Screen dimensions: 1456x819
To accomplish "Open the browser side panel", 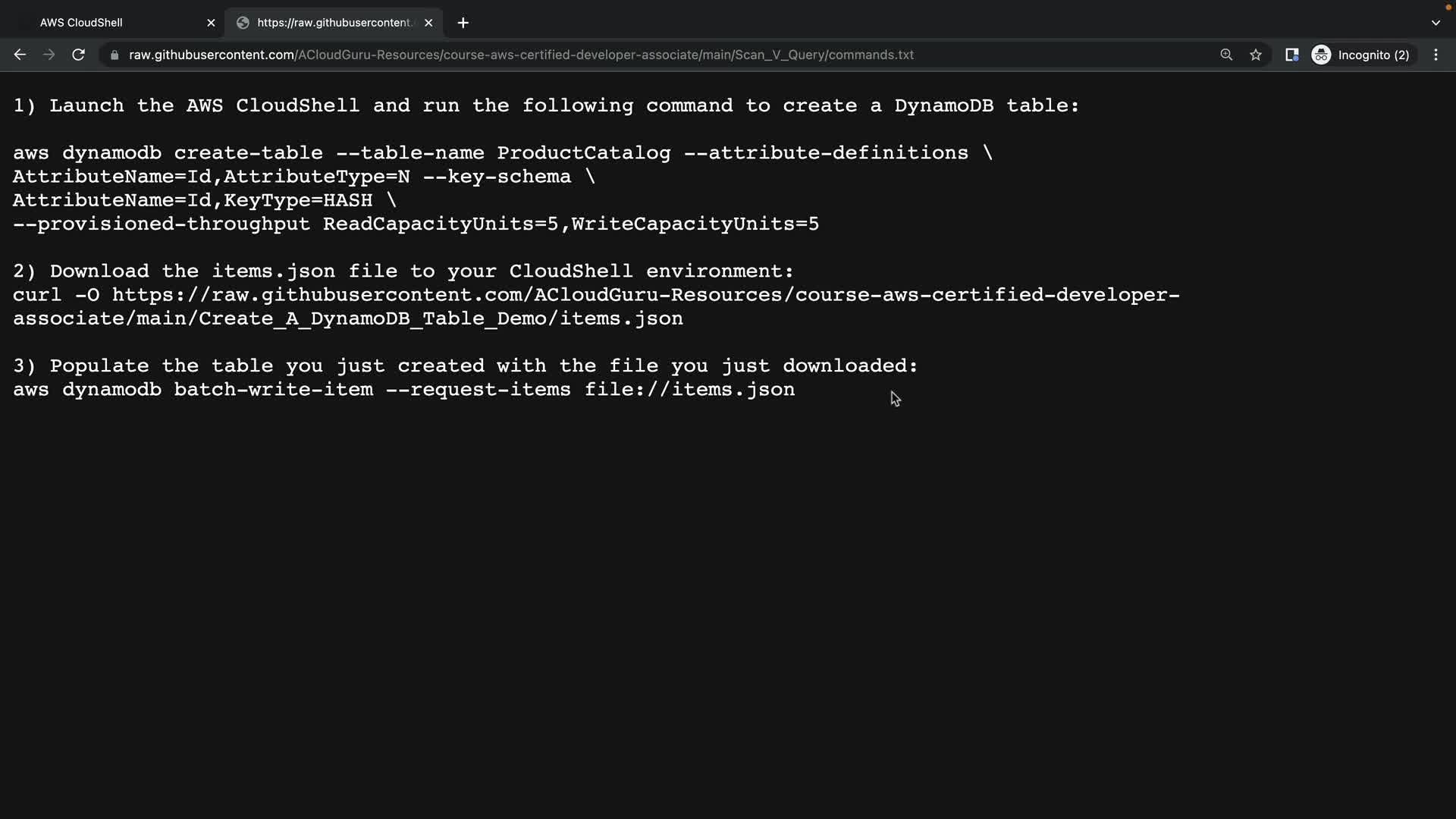I will click(x=1291, y=55).
